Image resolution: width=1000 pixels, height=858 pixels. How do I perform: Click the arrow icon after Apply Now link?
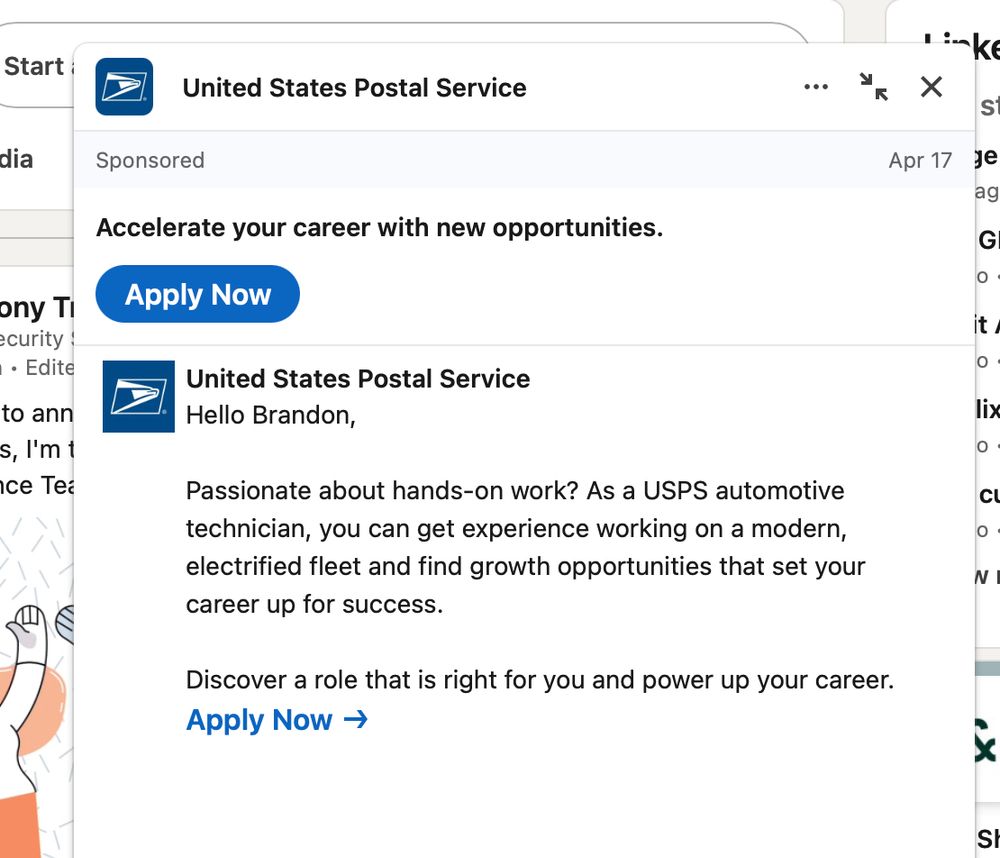coord(356,719)
